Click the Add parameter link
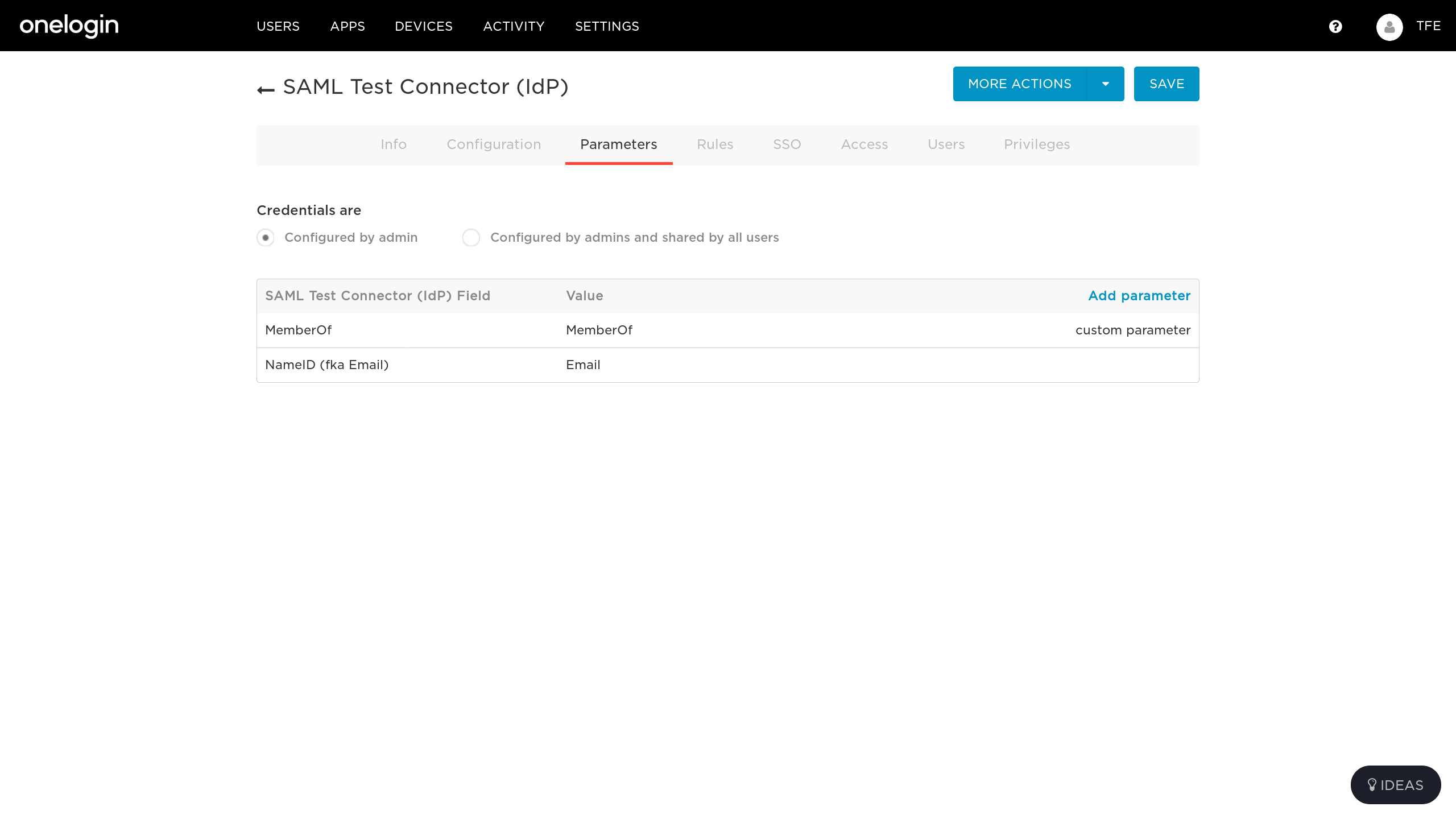1456x819 pixels. coord(1139,296)
